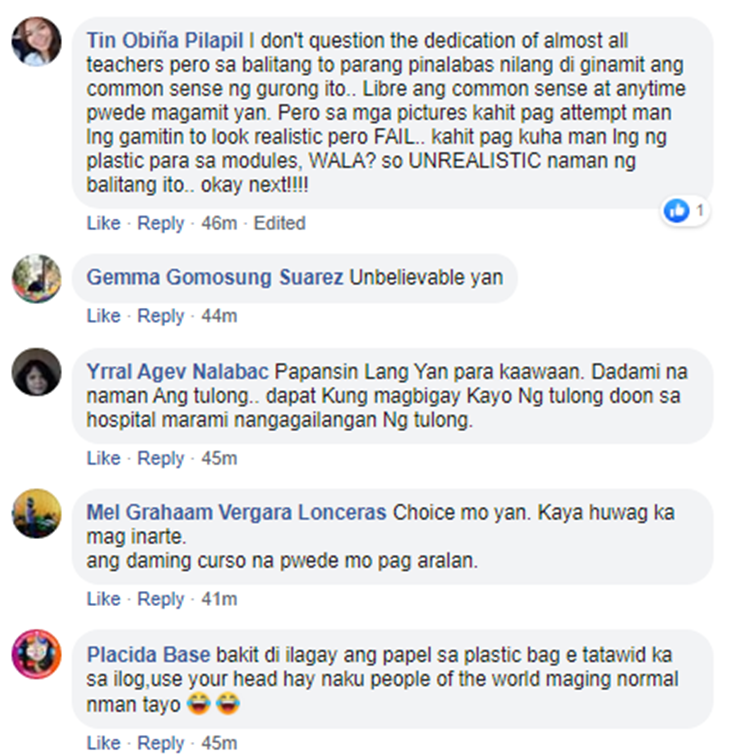Viewport: 750px width, 755px height.
Task: Open the Tin Obiña Pilapil name link
Action: coord(165,40)
